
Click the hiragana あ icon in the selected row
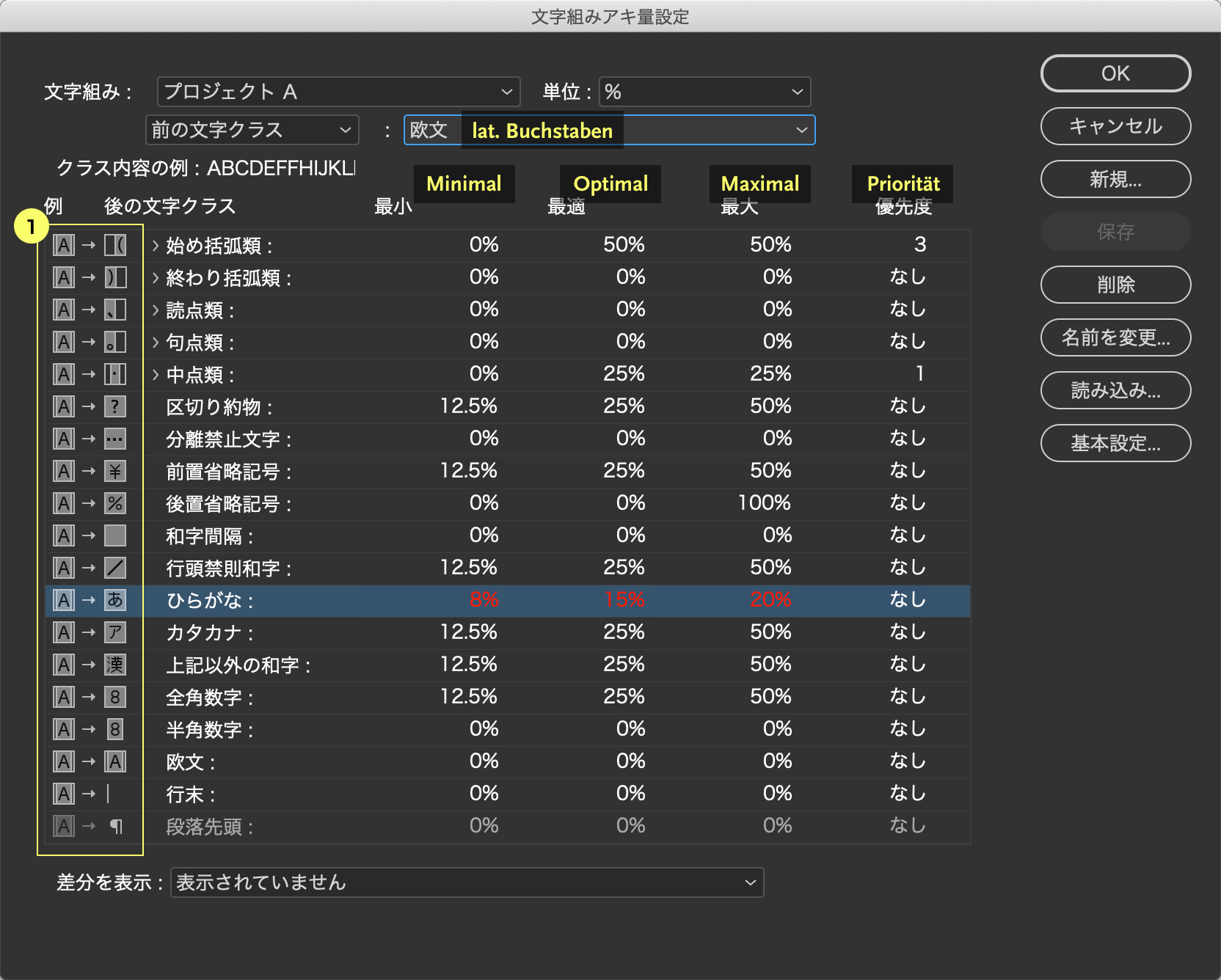[115, 600]
